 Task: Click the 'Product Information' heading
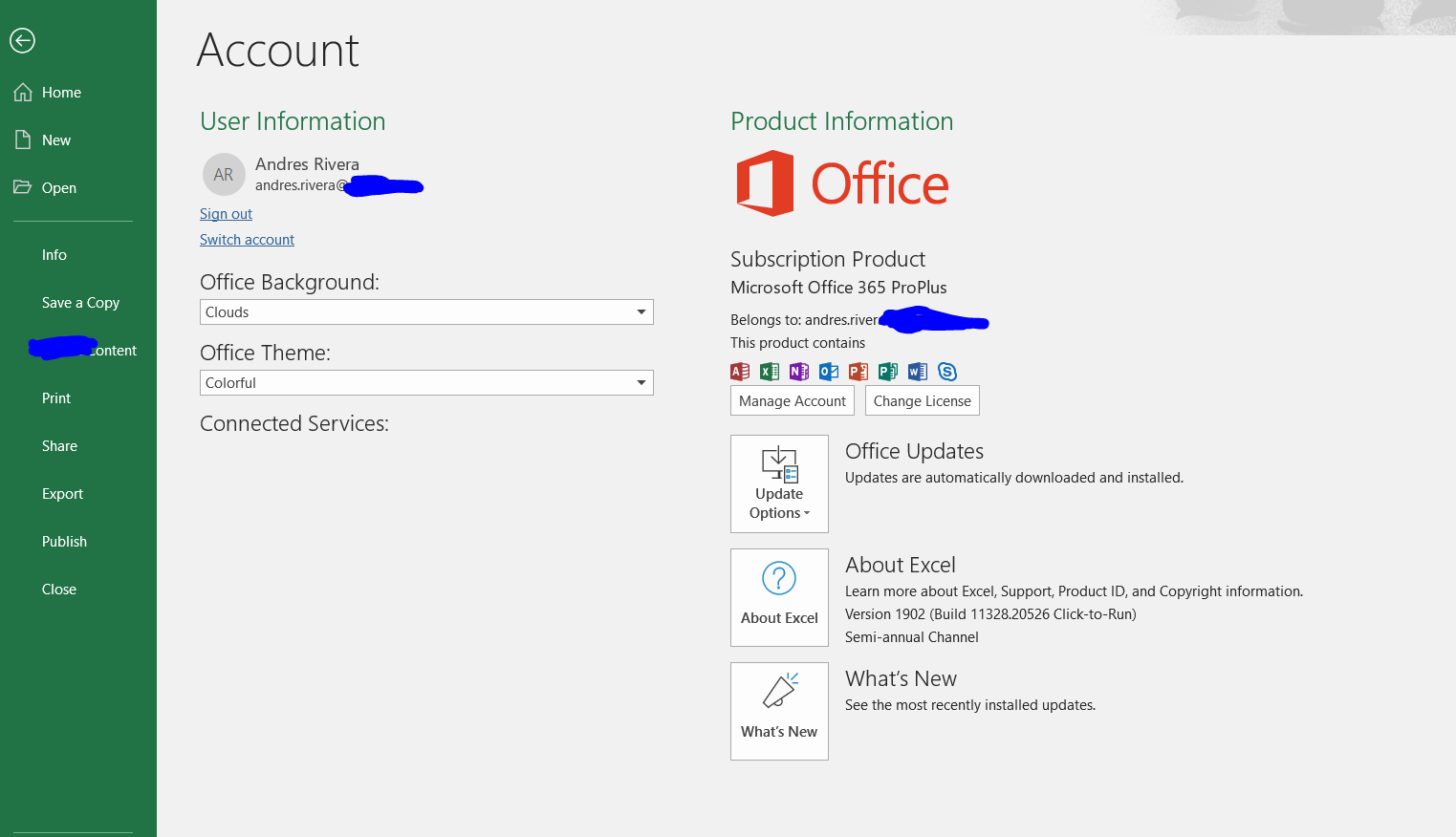pyautogui.click(x=841, y=121)
